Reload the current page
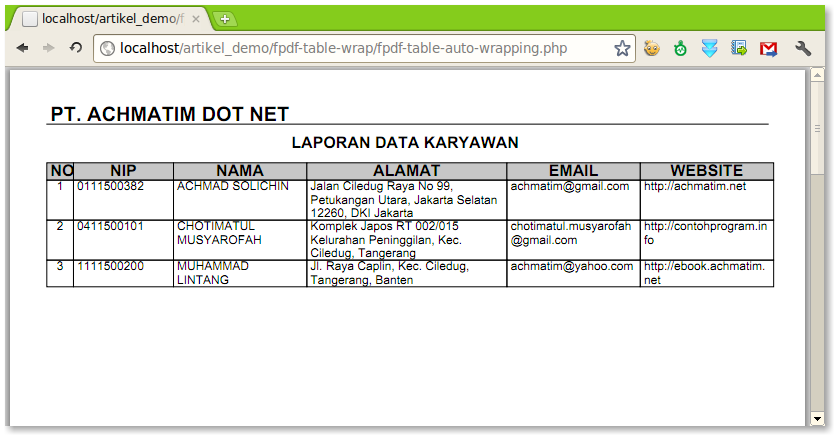The height and width of the screenshot is (435, 834). point(76,48)
